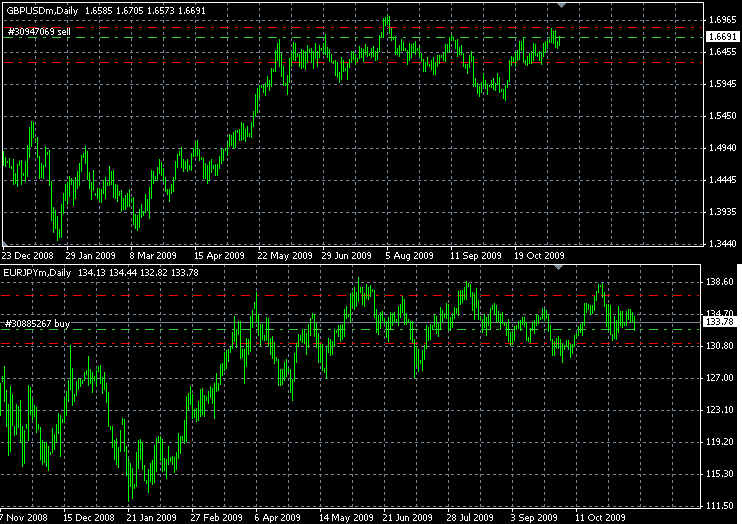
Task: Click the highlighted current price 133.78 label
Action: (720, 322)
